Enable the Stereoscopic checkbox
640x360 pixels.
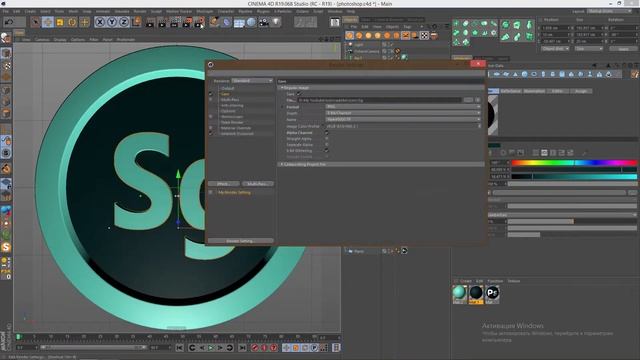click(x=211, y=117)
